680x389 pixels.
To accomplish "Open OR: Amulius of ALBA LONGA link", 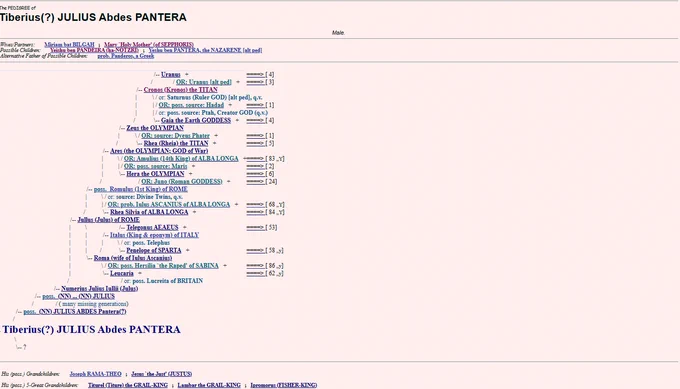I will 181,159.
